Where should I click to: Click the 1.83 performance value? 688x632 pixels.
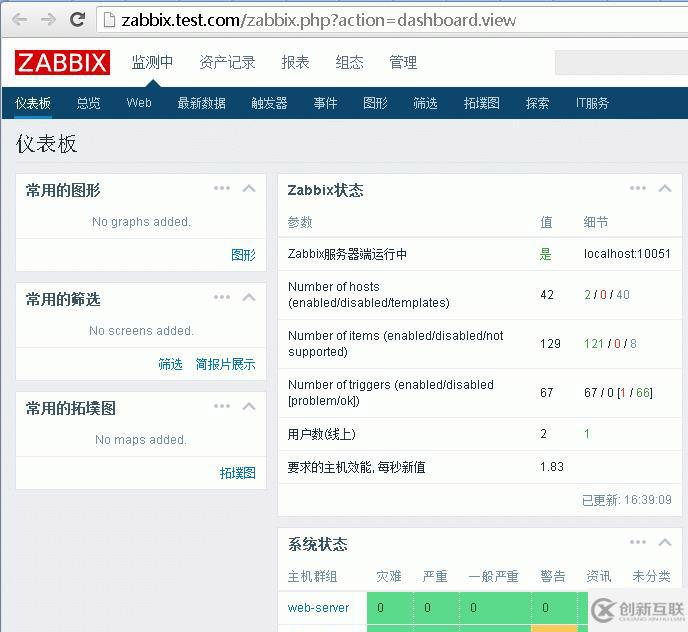tap(552, 467)
